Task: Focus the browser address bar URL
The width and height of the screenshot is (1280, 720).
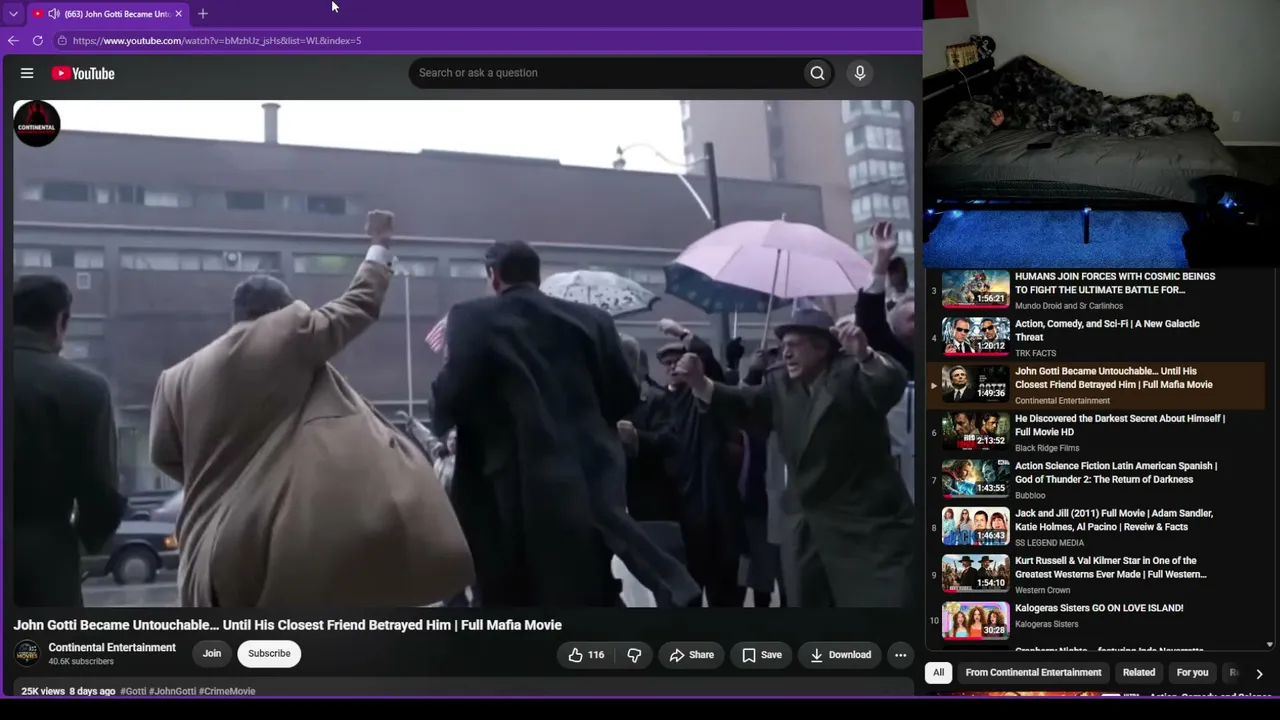Action: [217, 41]
